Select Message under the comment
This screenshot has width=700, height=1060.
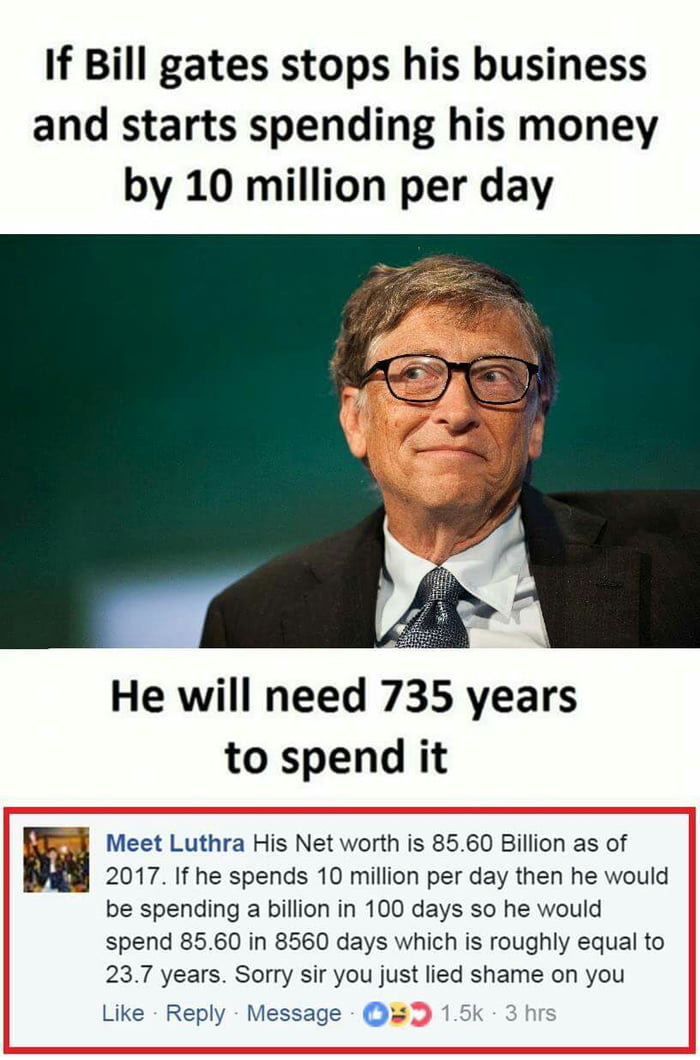pos(294,1013)
